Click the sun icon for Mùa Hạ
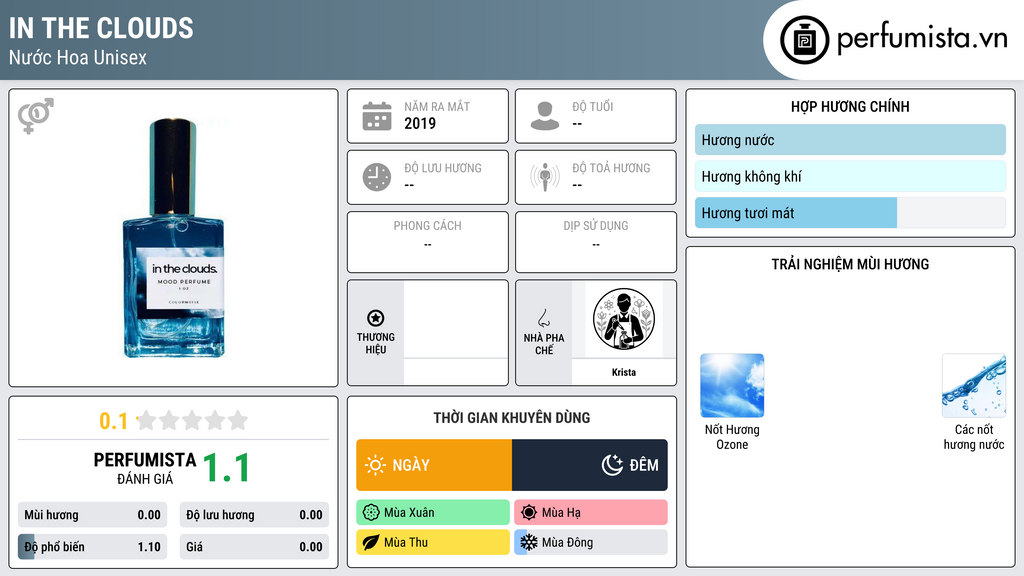The height and width of the screenshot is (576, 1024). [529, 513]
